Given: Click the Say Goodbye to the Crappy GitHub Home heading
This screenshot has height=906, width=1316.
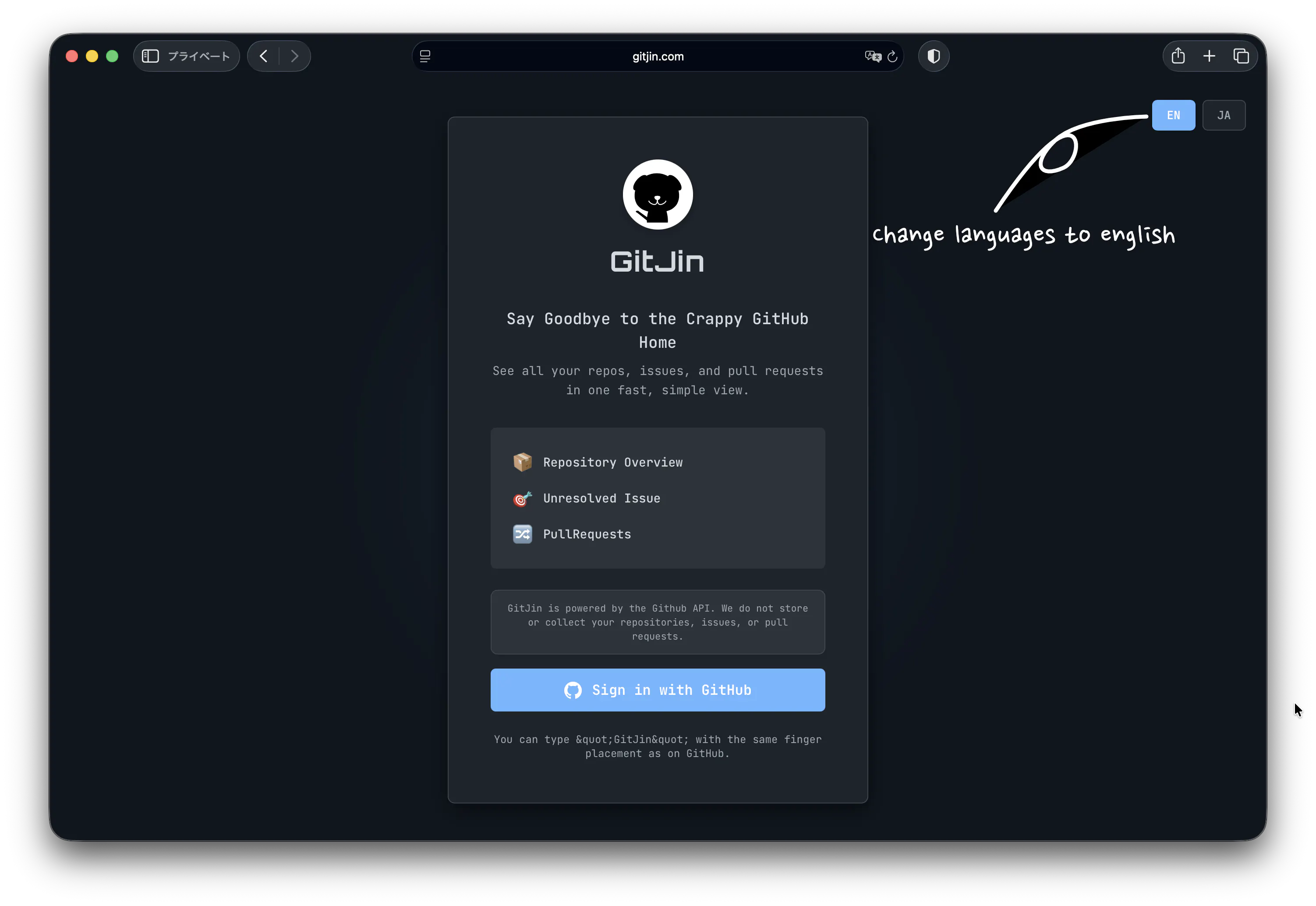Looking at the screenshot, I should click(658, 330).
